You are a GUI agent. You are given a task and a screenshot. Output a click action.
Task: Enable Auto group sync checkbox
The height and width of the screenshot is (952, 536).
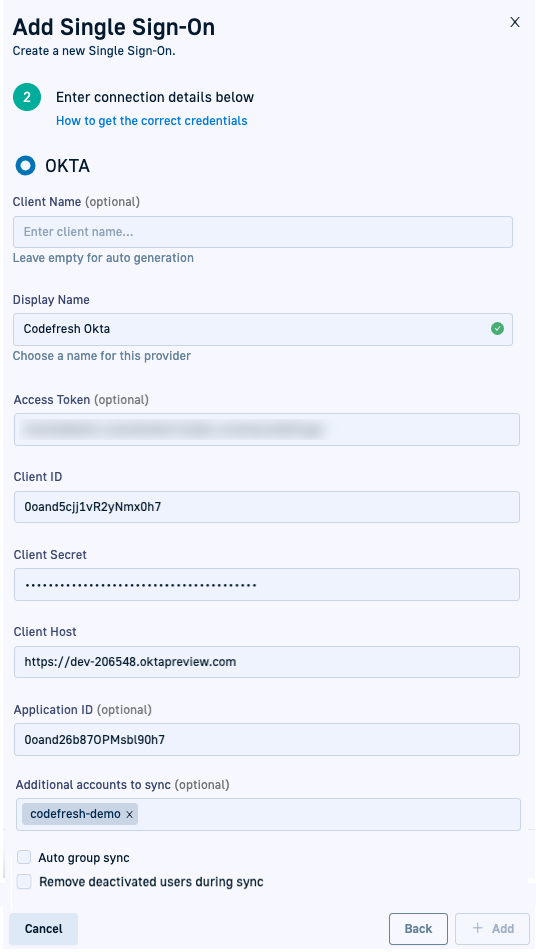click(24, 857)
